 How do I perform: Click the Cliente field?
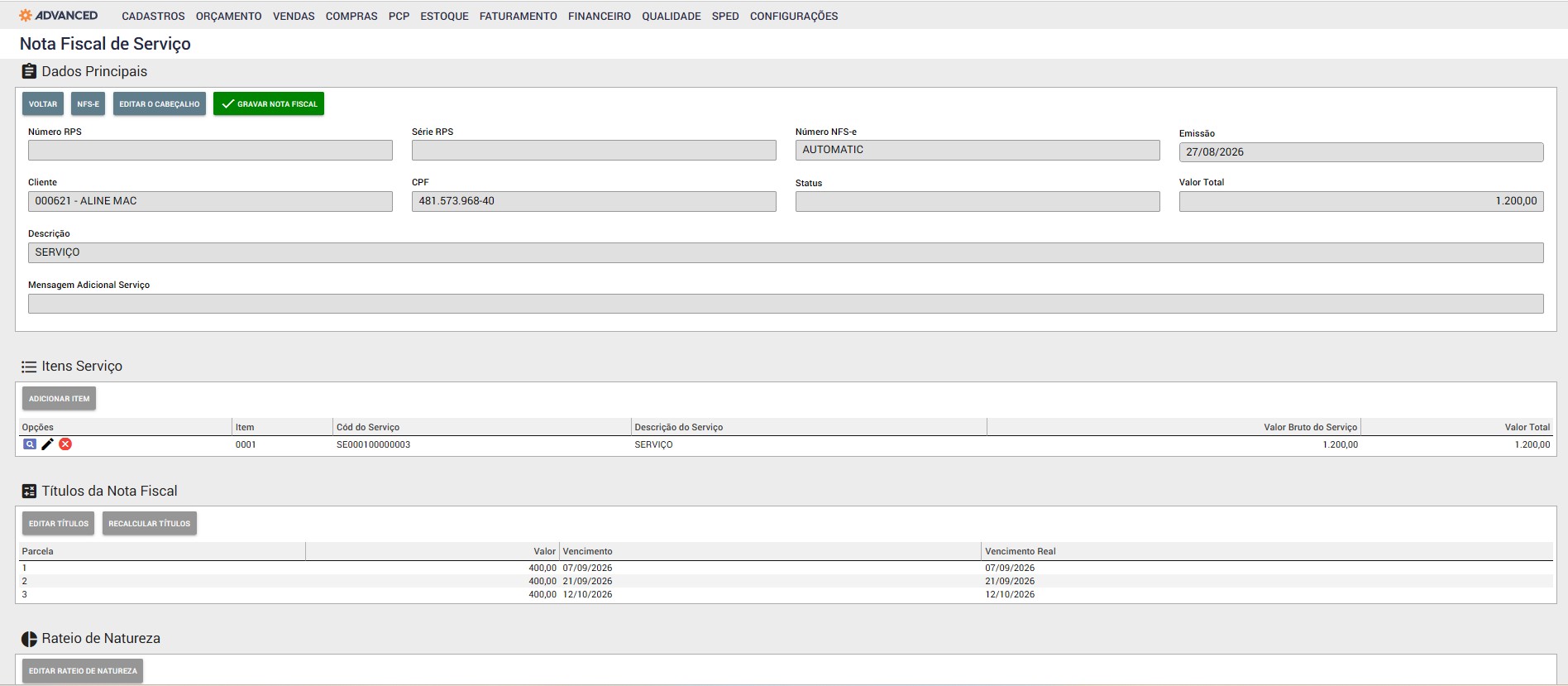210,201
